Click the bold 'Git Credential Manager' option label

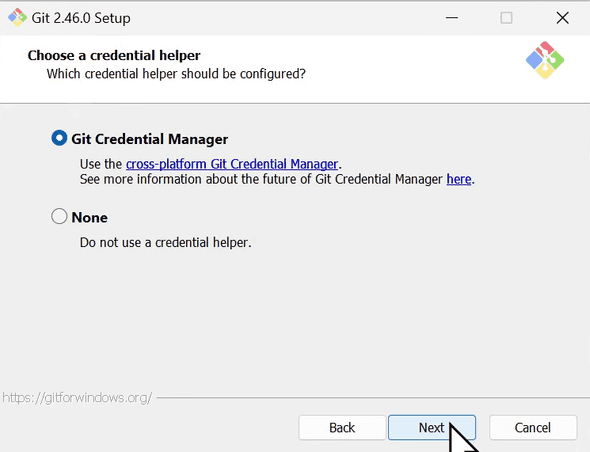[150, 139]
